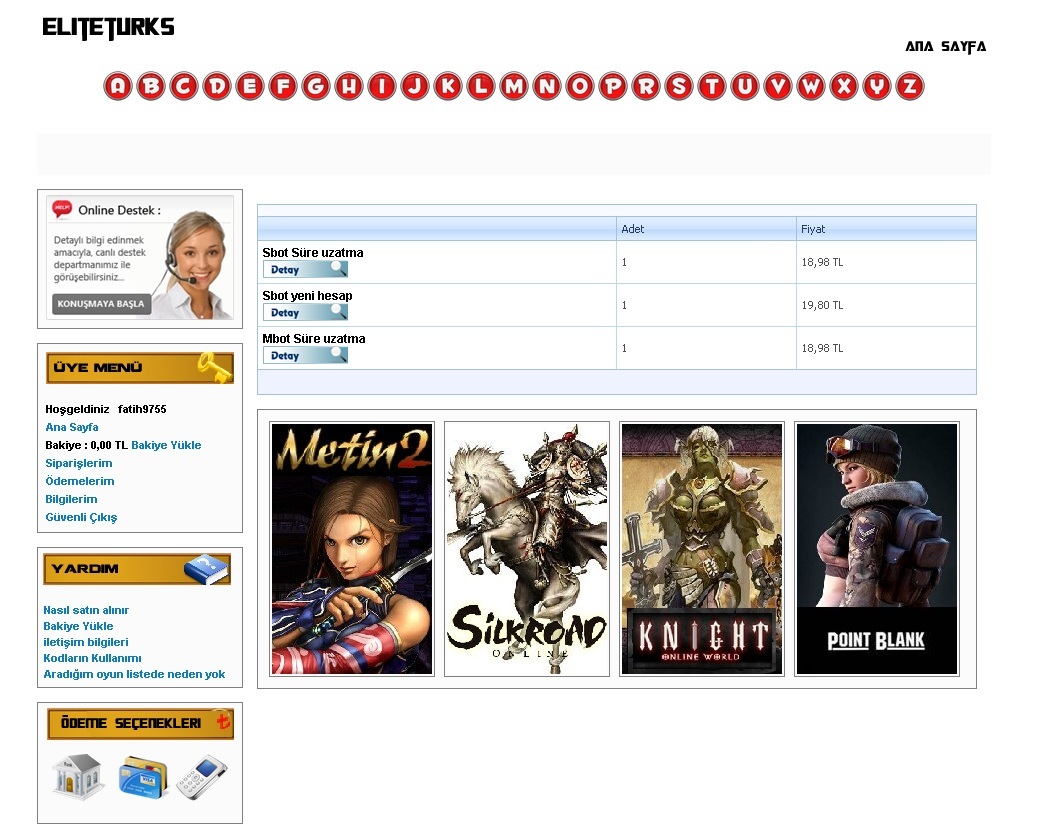Open the Bilgilerim link
Screen dimensions: 1038x833
point(71,499)
